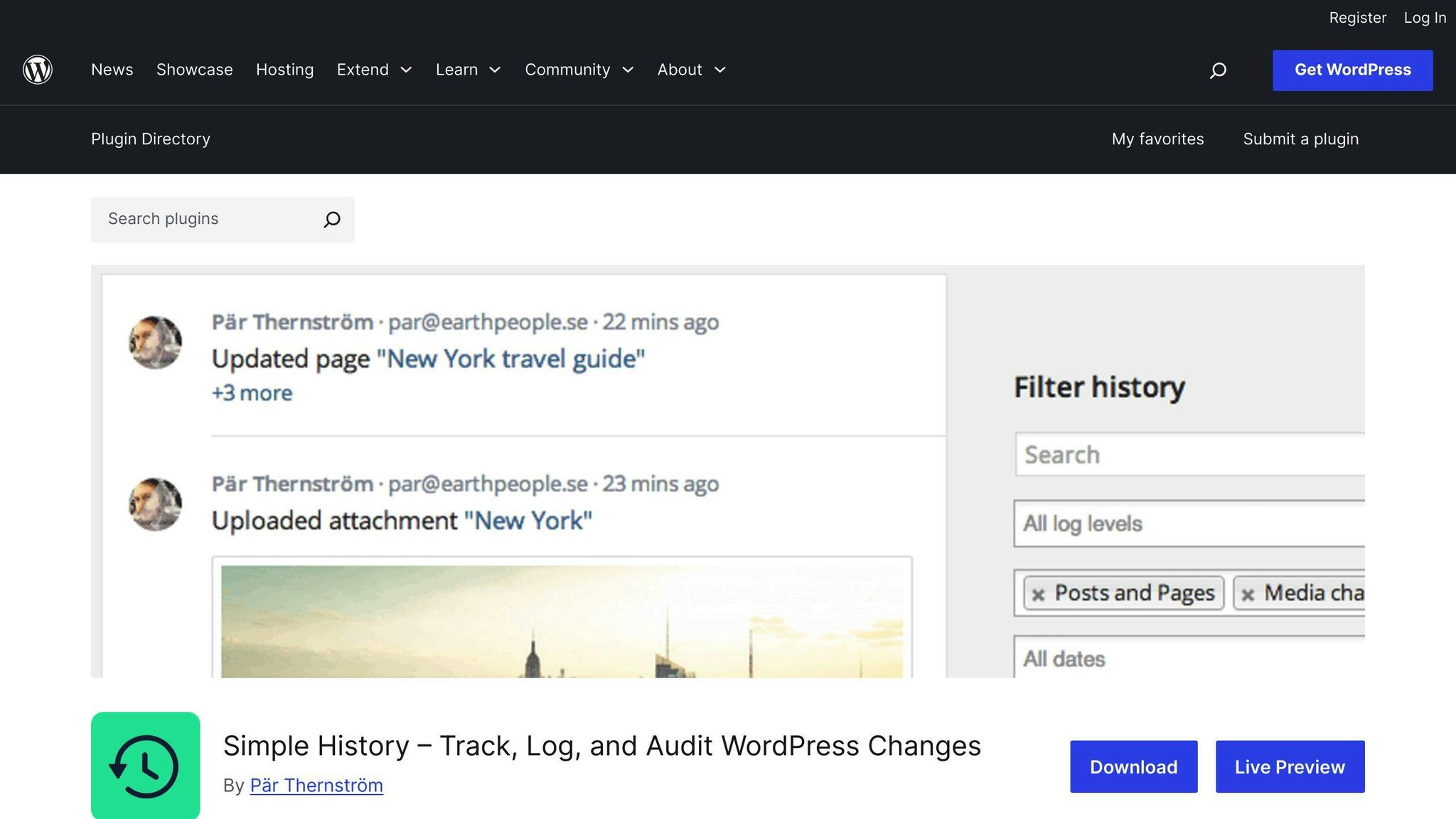Click the plugin title Simple History text
Viewport: 1456px width, 819px height.
pos(602,746)
